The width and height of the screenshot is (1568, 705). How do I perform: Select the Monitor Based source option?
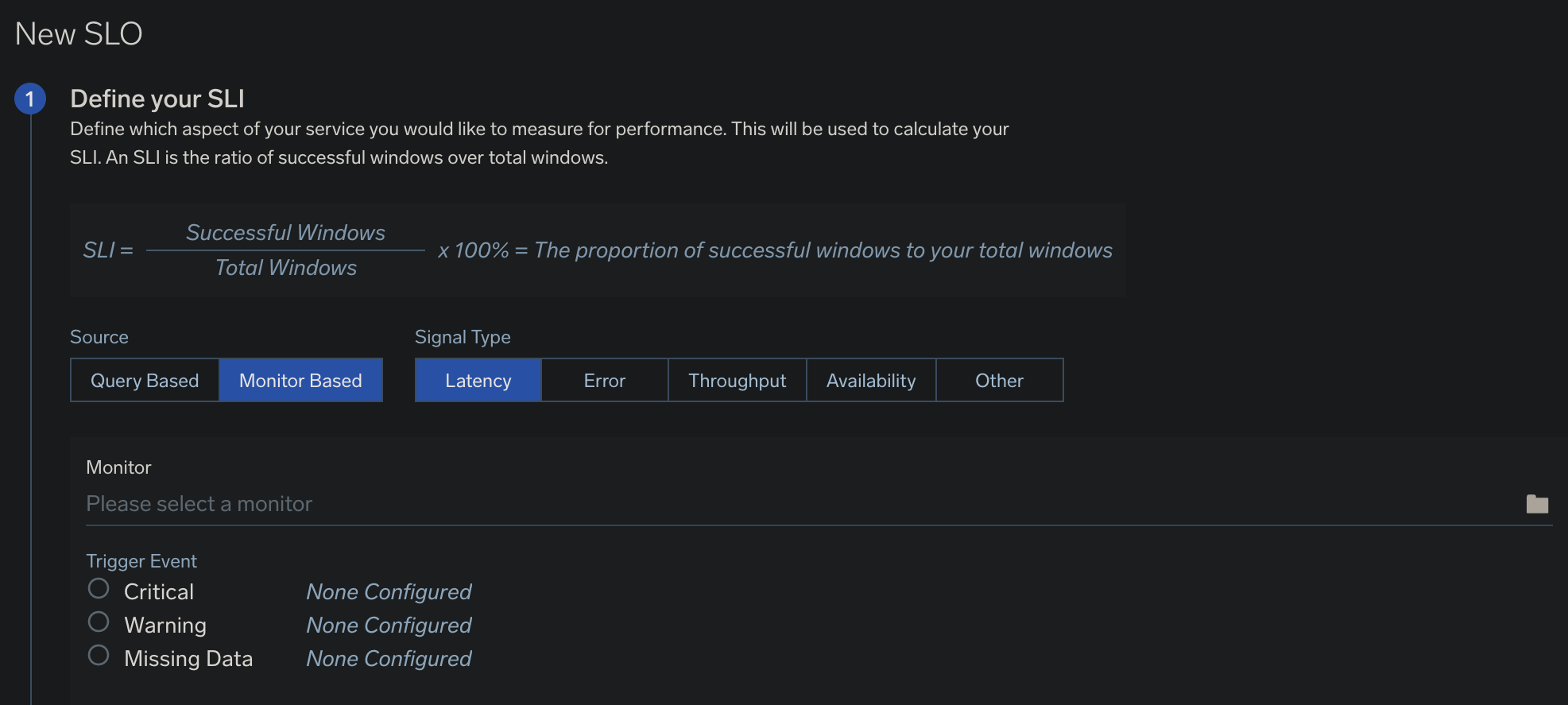[300, 381]
